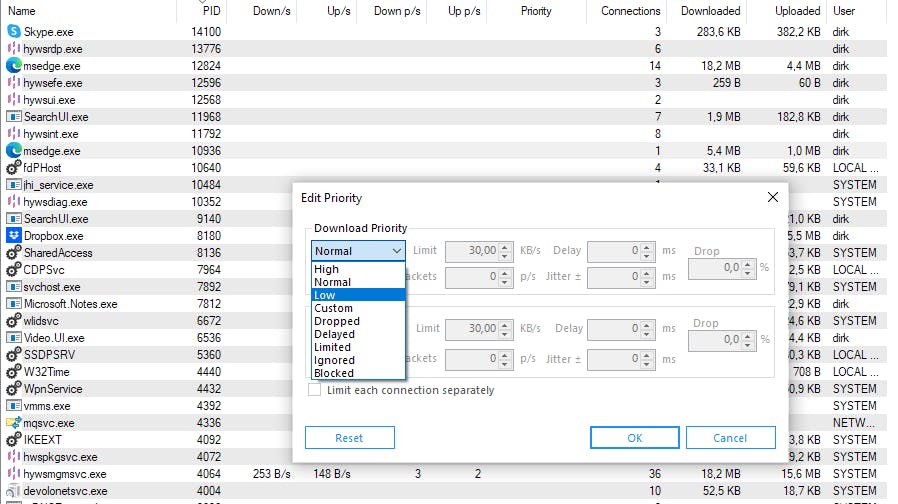Select Delayed priority option
The height and width of the screenshot is (504, 898).
pyautogui.click(x=359, y=334)
